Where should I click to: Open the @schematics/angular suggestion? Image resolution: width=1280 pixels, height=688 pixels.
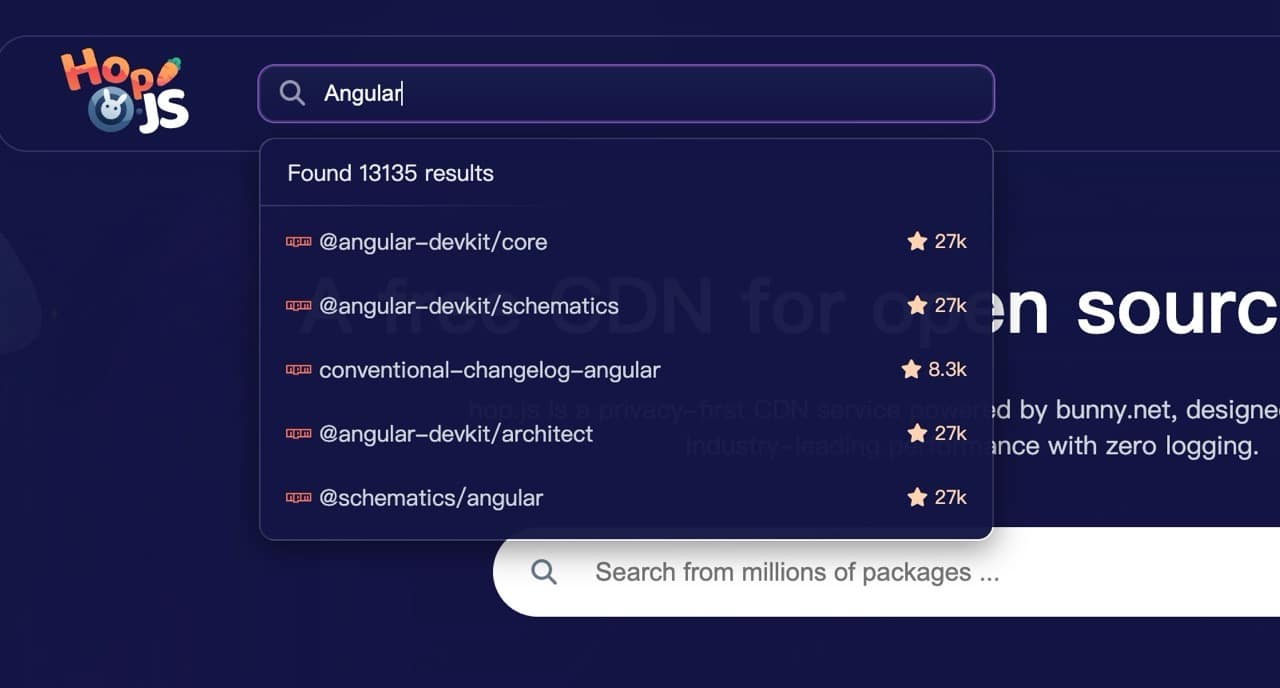pos(431,498)
